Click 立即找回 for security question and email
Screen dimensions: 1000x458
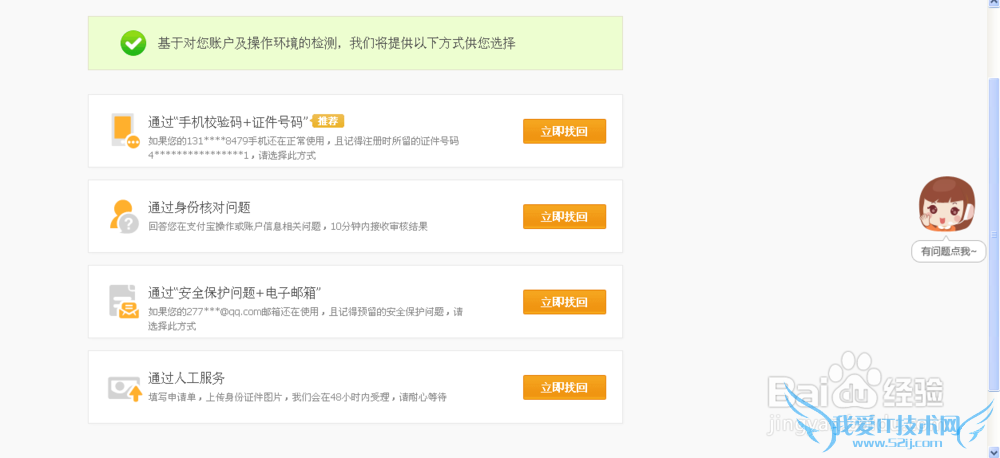[x=564, y=301]
